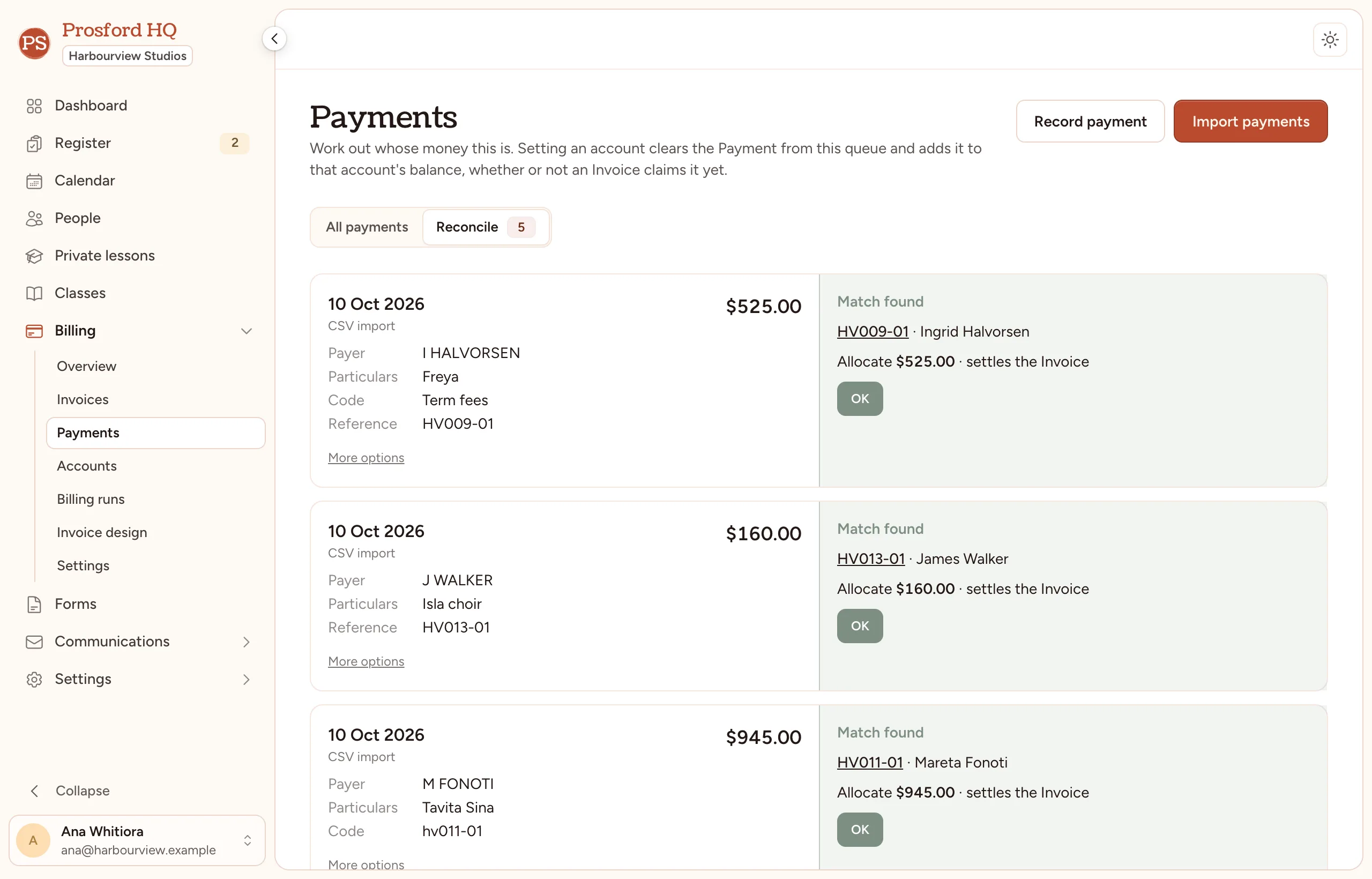The image size is (1372, 879).
Task: Open Billing Invoices
Action: (83, 399)
